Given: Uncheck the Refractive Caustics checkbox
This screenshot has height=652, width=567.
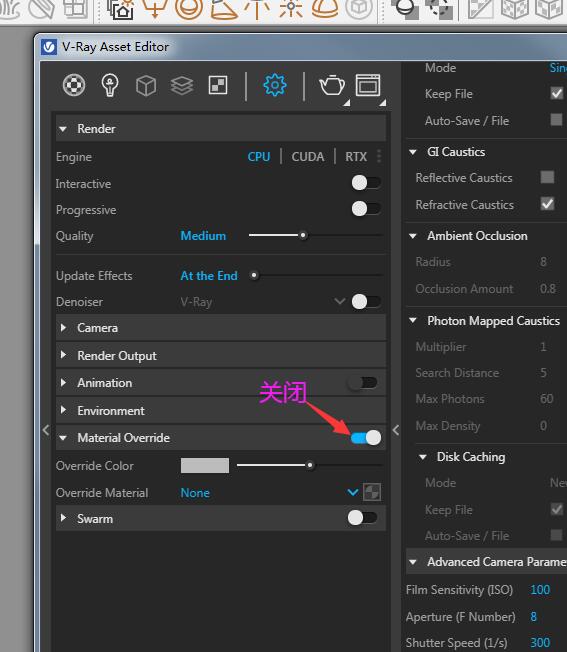Looking at the screenshot, I should click(x=547, y=204).
